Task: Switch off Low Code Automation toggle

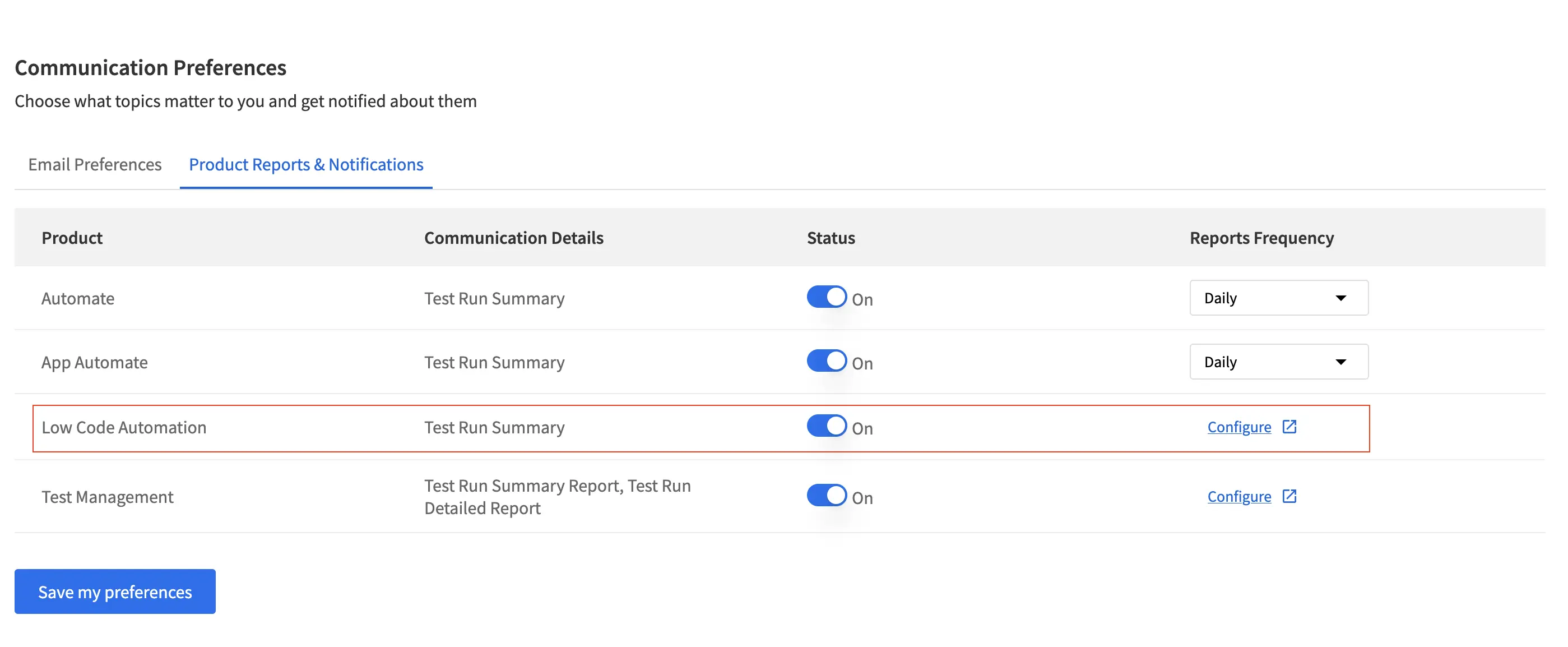Action: [826, 427]
